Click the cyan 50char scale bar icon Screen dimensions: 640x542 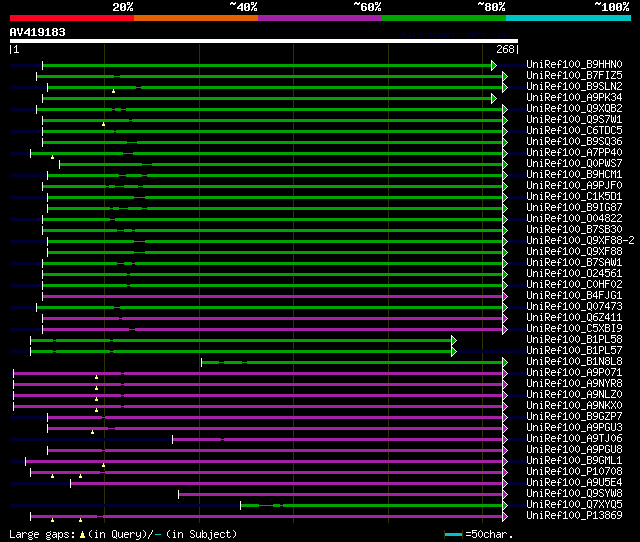point(453,535)
